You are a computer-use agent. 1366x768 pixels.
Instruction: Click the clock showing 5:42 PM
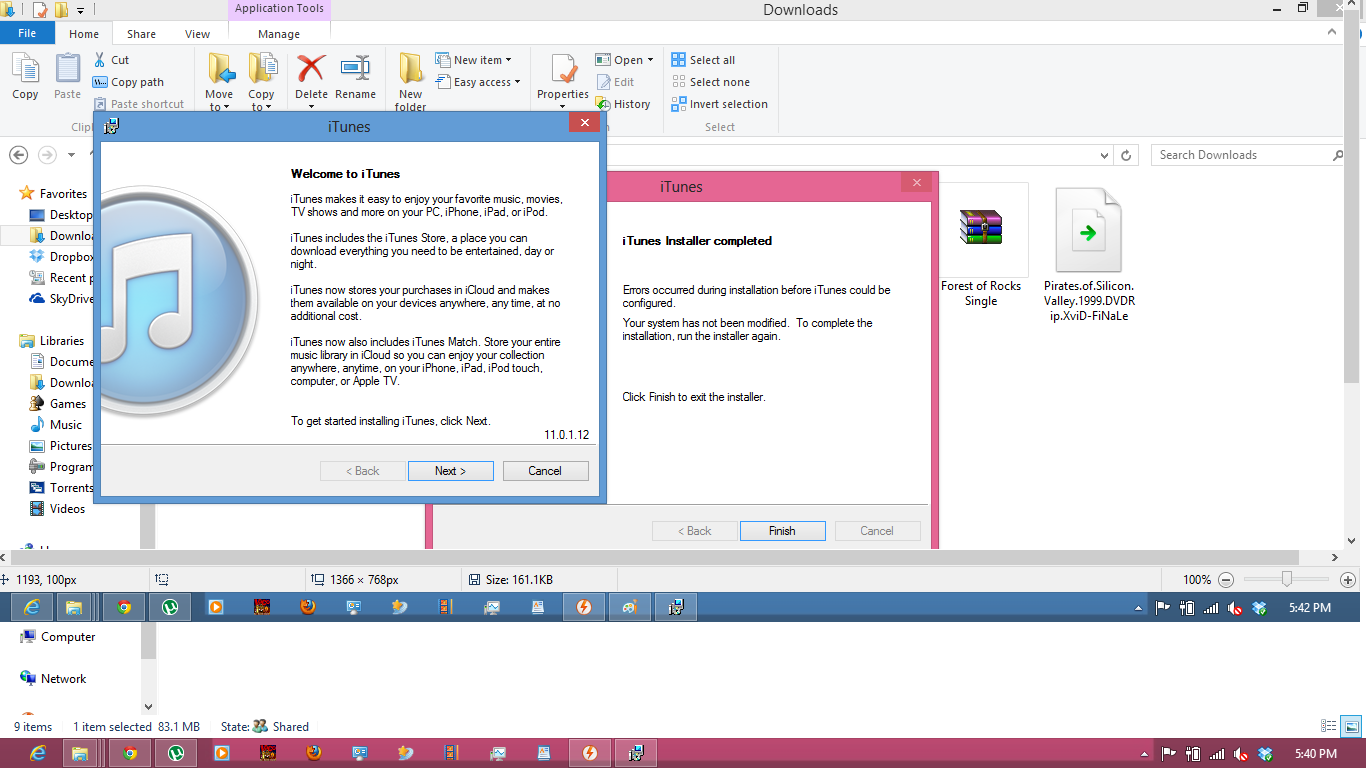click(x=1310, y=608)
